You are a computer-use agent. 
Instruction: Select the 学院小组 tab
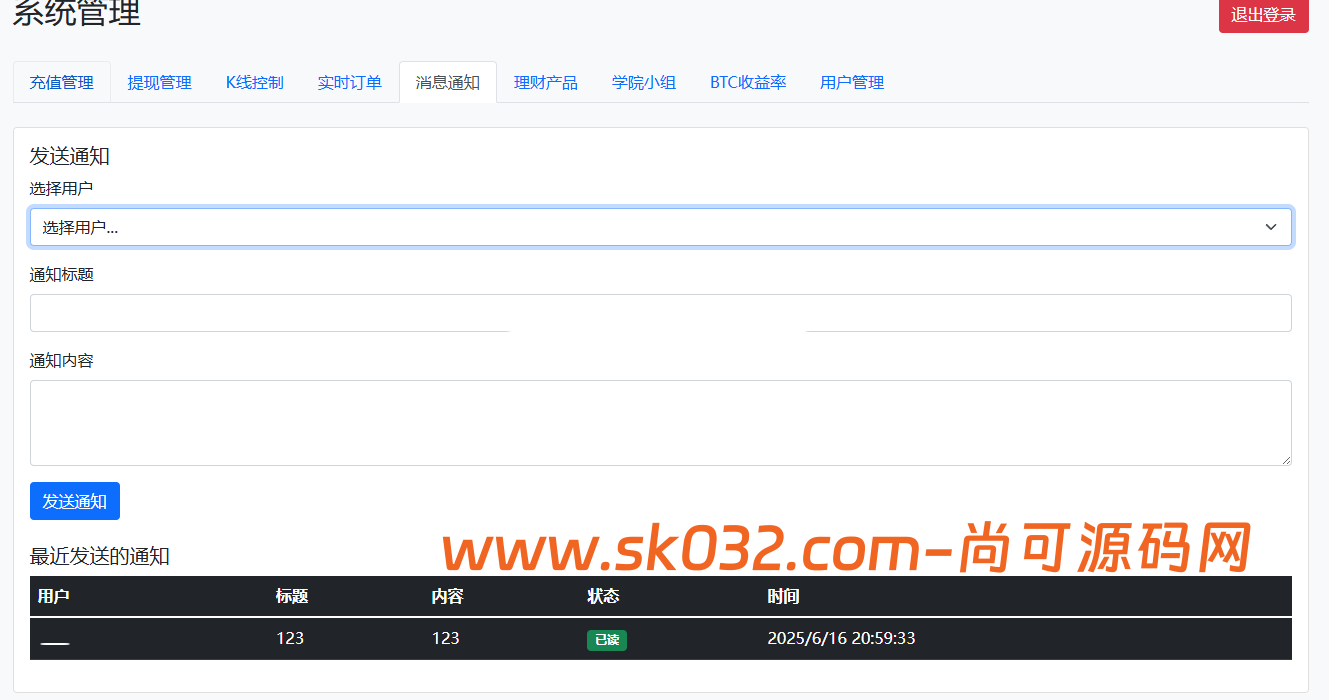click(x=644, y=82)
